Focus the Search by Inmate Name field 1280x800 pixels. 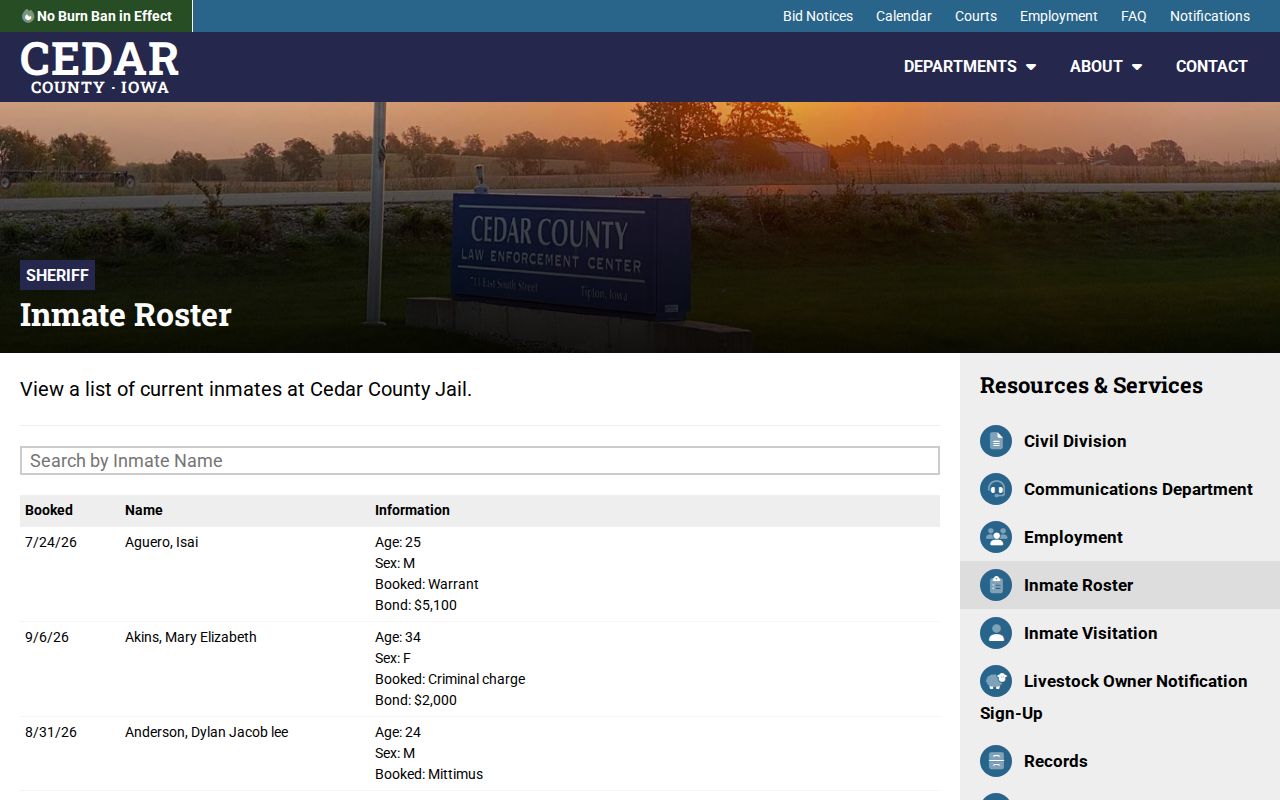[x=480, y=461]
